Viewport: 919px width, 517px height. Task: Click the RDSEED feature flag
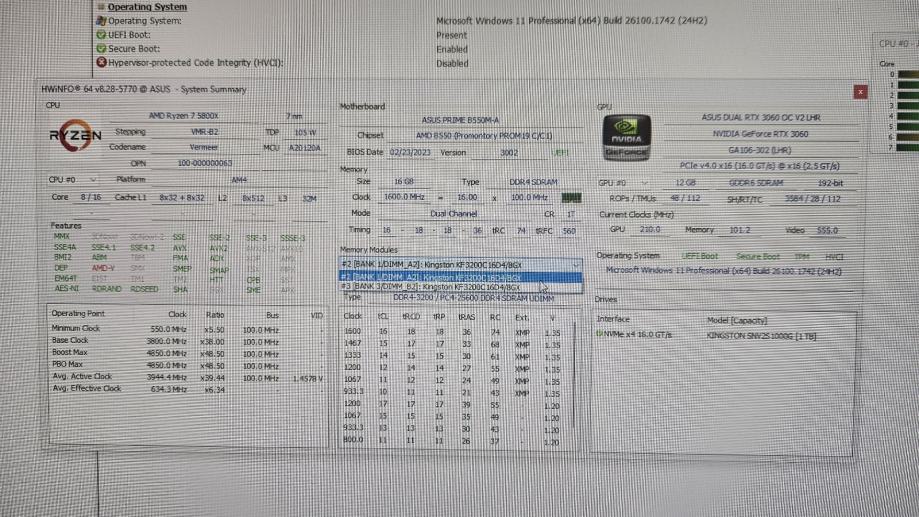point(144,289)
